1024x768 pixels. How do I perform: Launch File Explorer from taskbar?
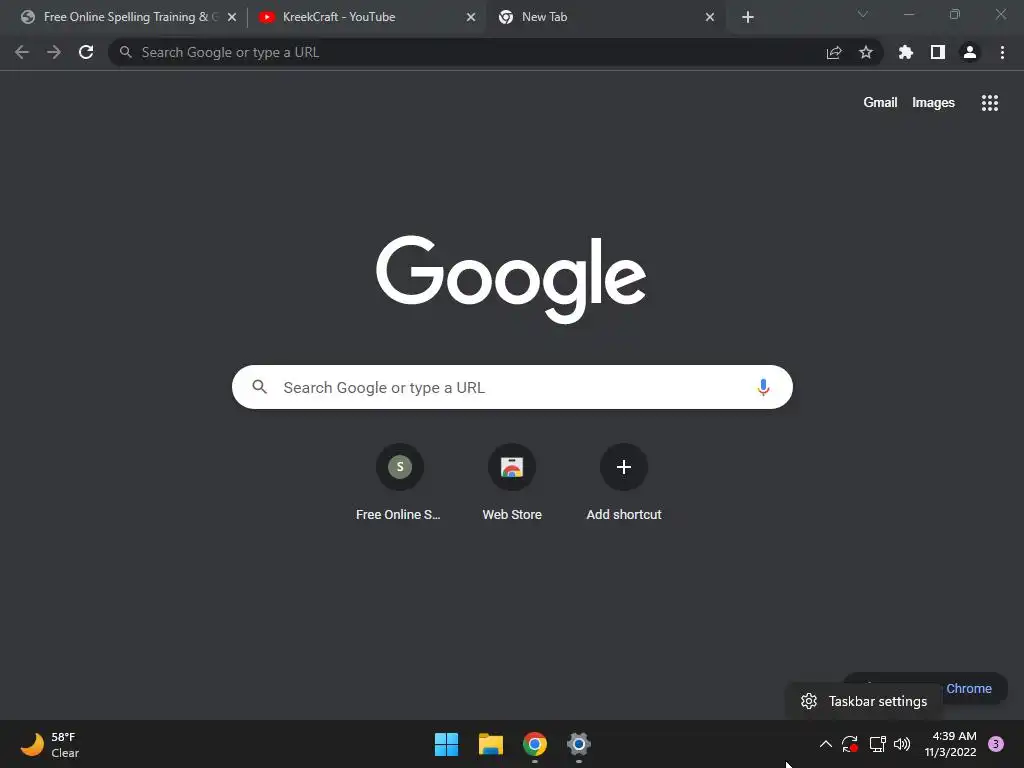click(x=490, y=744)
